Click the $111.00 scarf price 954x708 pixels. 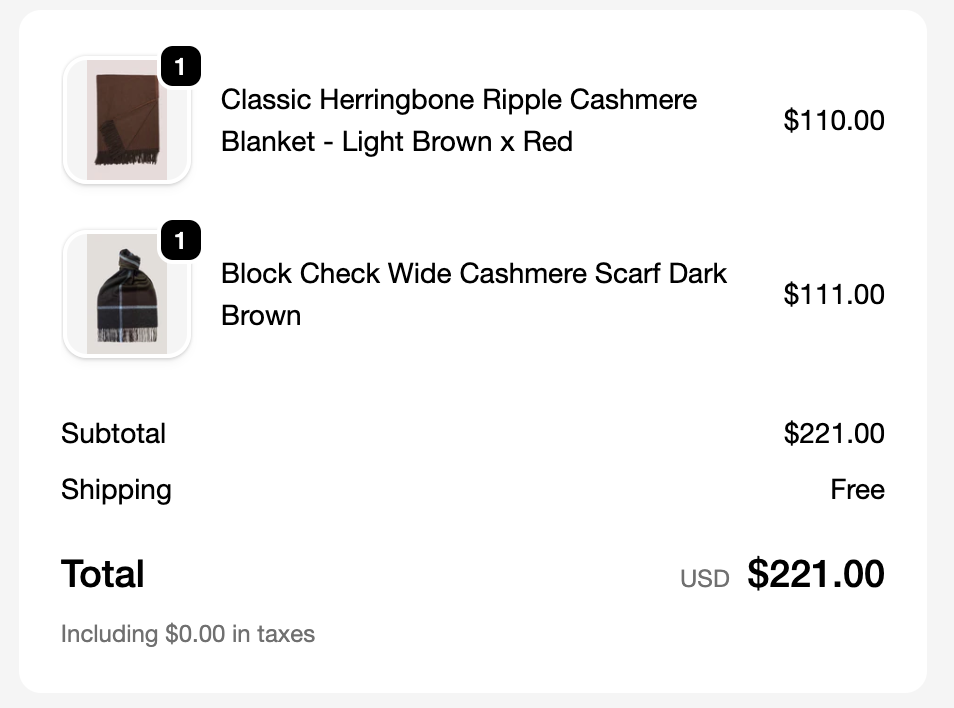[x=833, y=295]
